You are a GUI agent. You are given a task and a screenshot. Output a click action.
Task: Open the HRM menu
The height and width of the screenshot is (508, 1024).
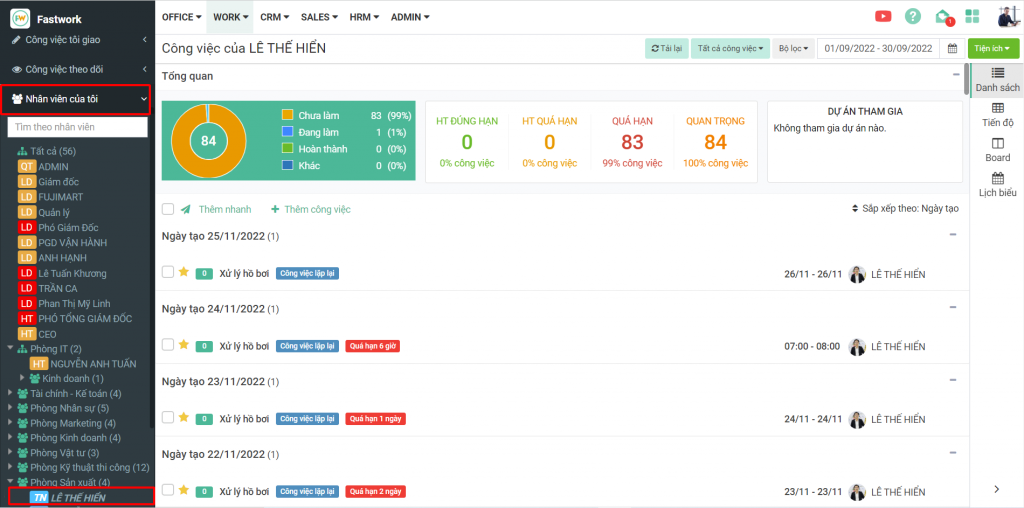362,17
